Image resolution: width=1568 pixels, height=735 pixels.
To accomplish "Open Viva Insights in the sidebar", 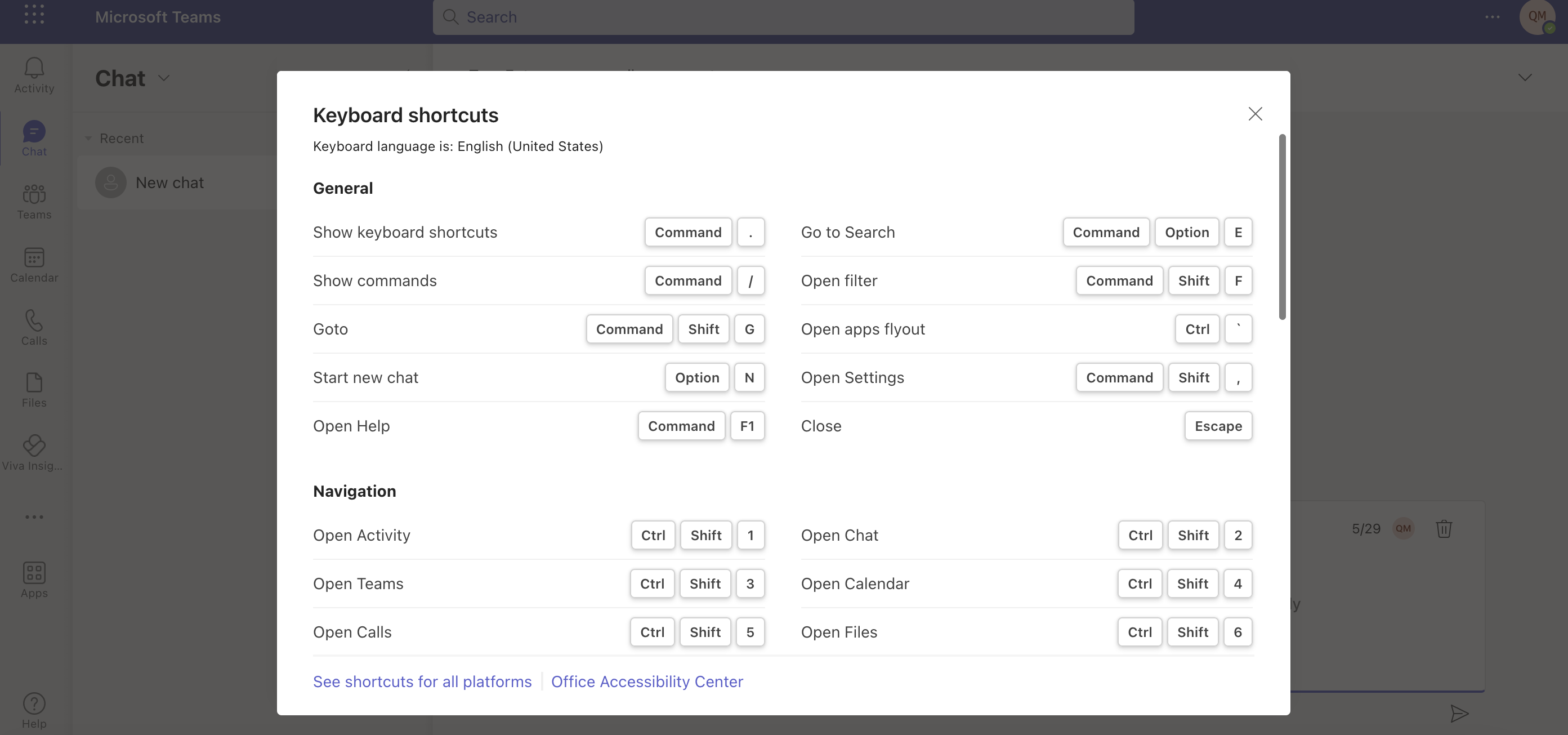I will [33, 453].
